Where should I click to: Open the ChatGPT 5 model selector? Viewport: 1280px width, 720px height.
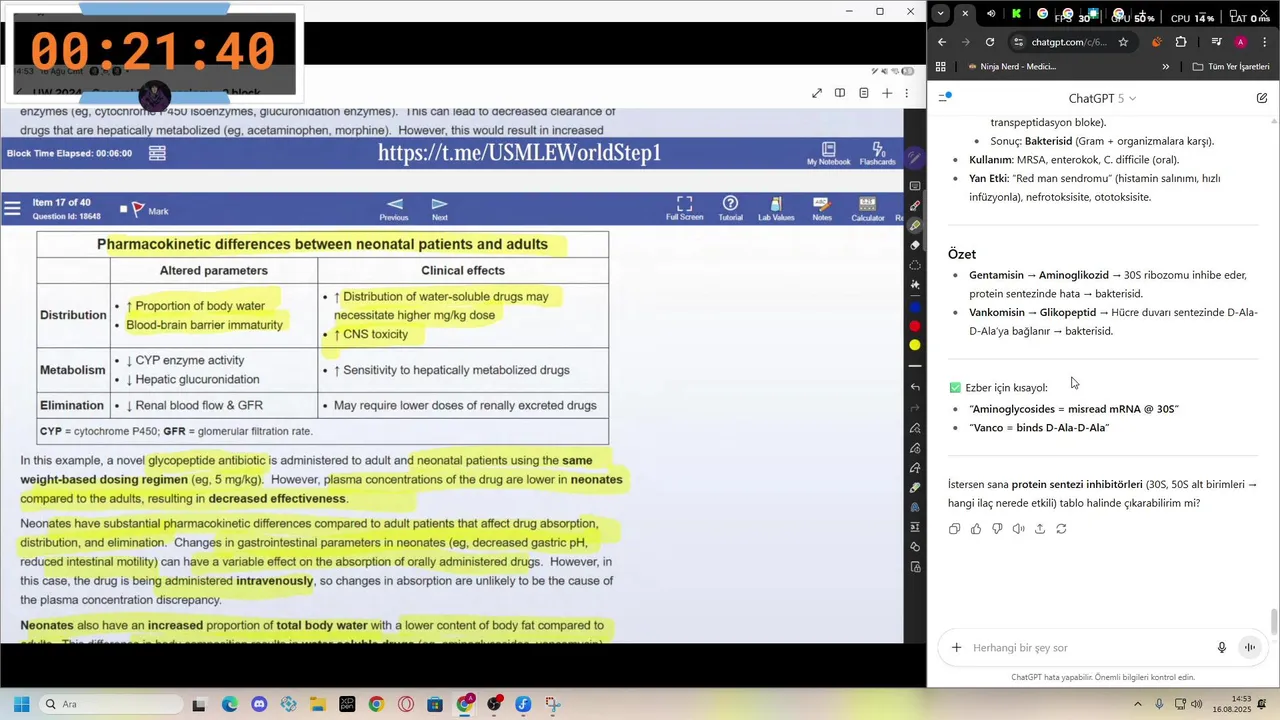coord(1102,98)
